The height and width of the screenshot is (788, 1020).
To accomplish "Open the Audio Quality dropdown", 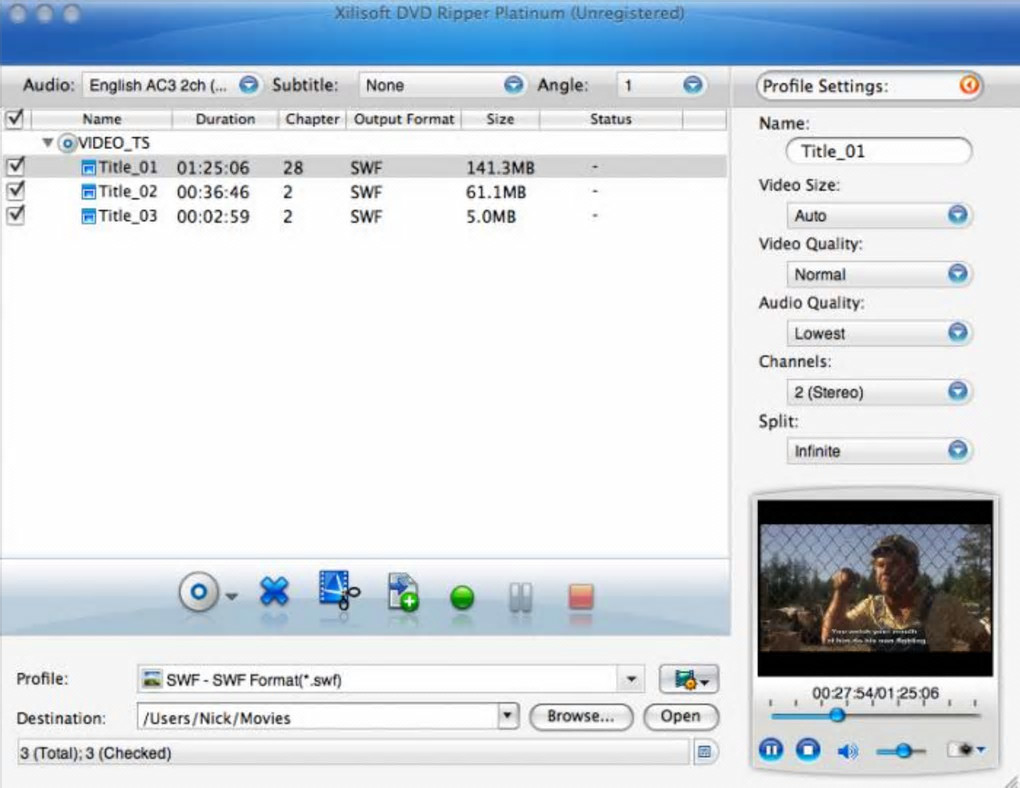I will 879,333.
